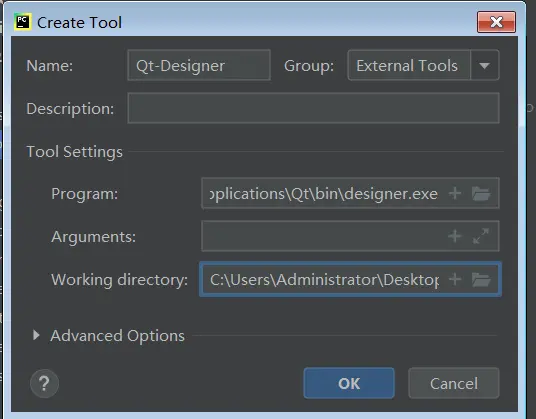Click the Tool Settings heading

(x=75, y=152)
